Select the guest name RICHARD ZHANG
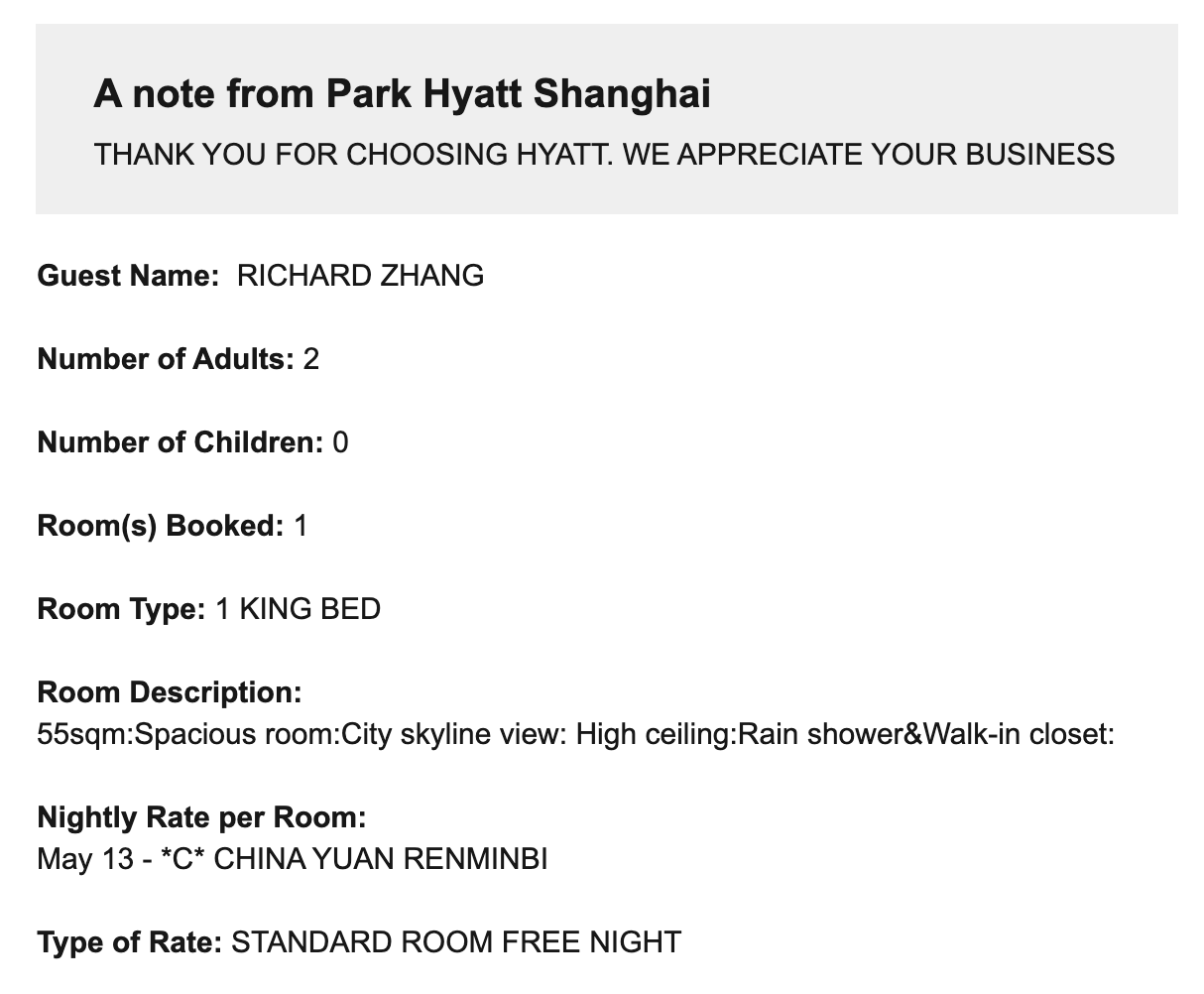This screenshot has height=994, width=1204. coord(360,276)
